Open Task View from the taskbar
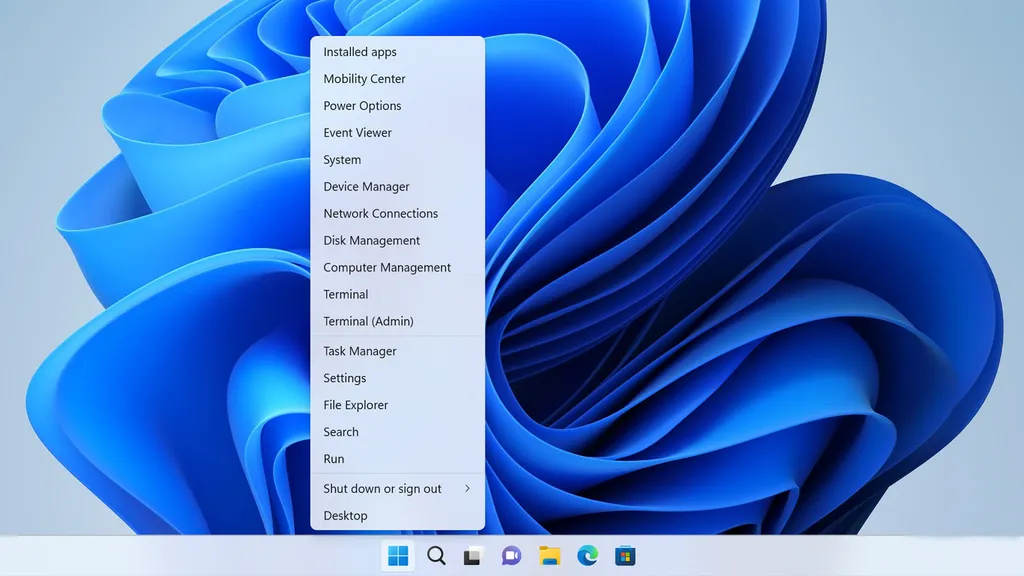The width and height of the screenshot is (1024, 576). tap(473, 556)
